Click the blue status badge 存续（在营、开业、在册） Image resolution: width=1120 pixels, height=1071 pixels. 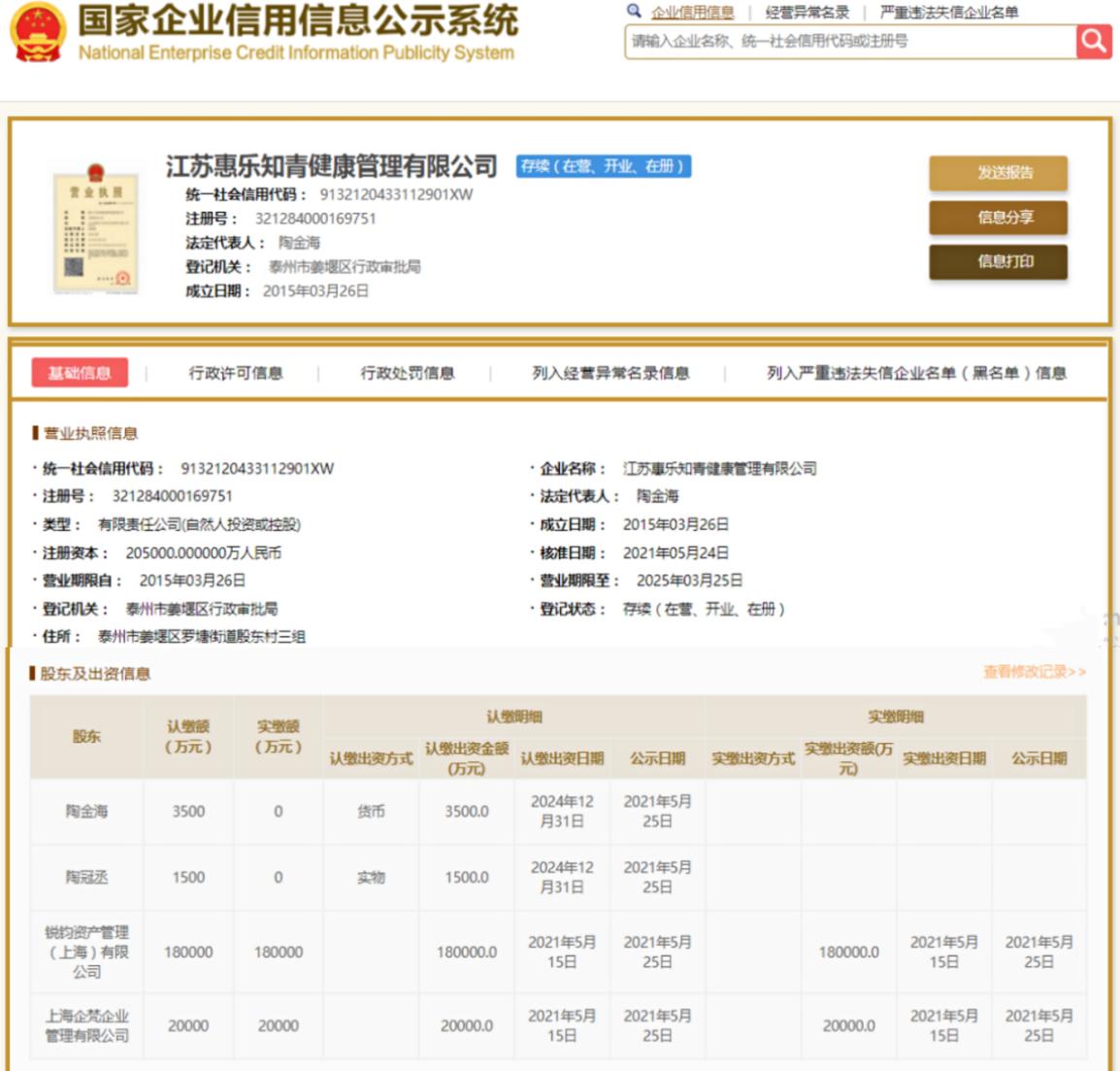pyautogui.click(x=604, y=166)
